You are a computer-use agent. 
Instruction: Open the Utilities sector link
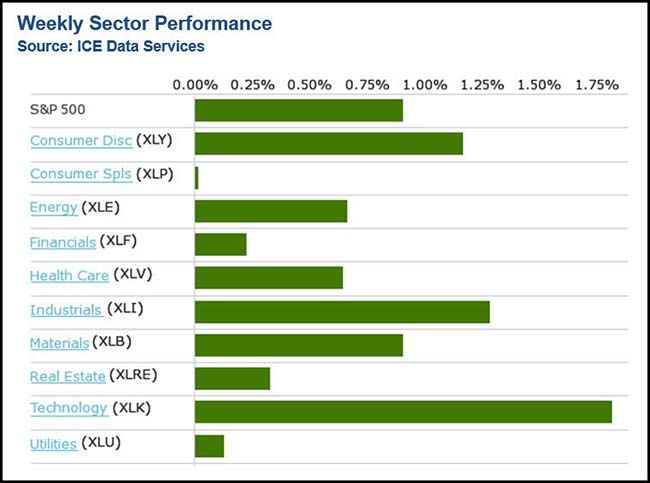point(53,442)
